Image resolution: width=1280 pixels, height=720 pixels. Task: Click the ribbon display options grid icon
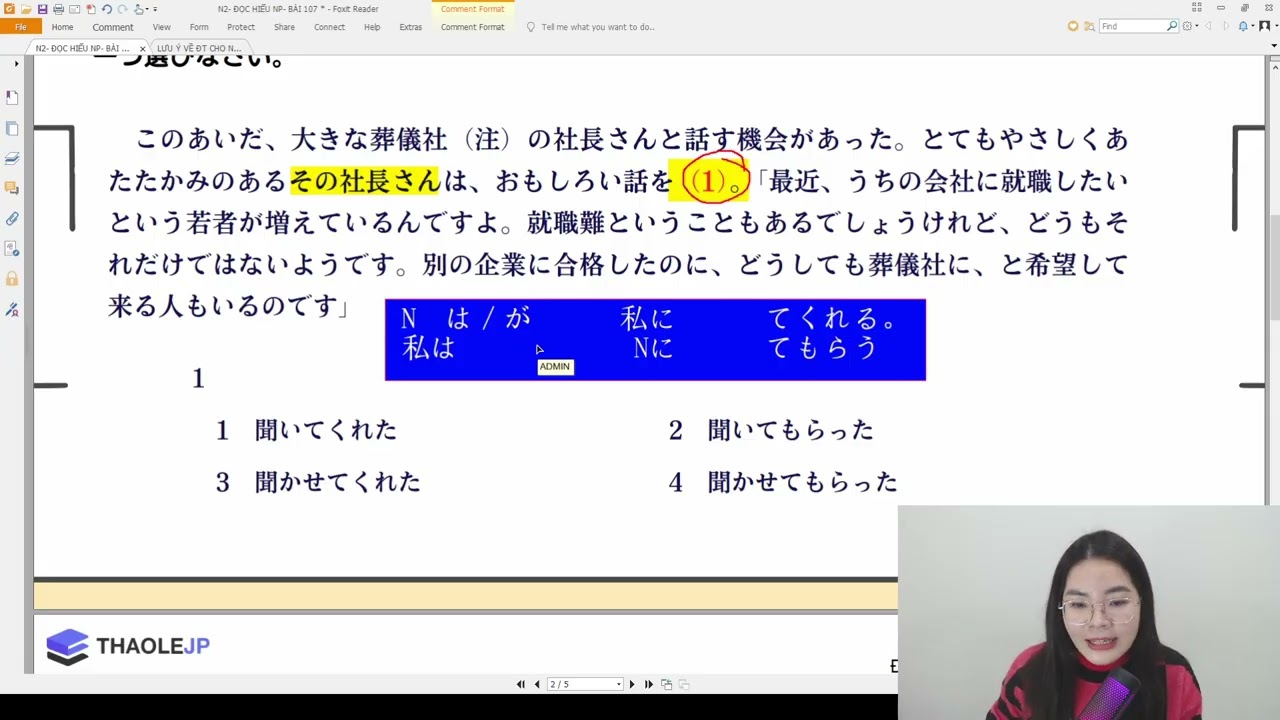1197,7
